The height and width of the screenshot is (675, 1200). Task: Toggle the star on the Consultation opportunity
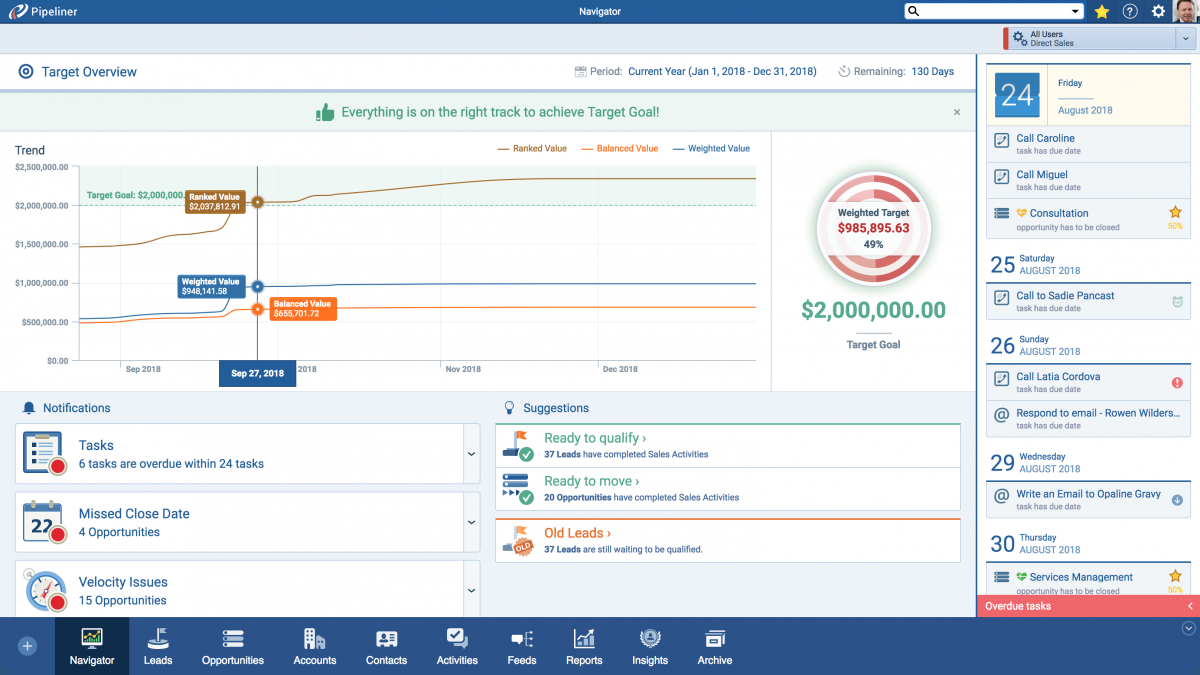coord(1176,213)
